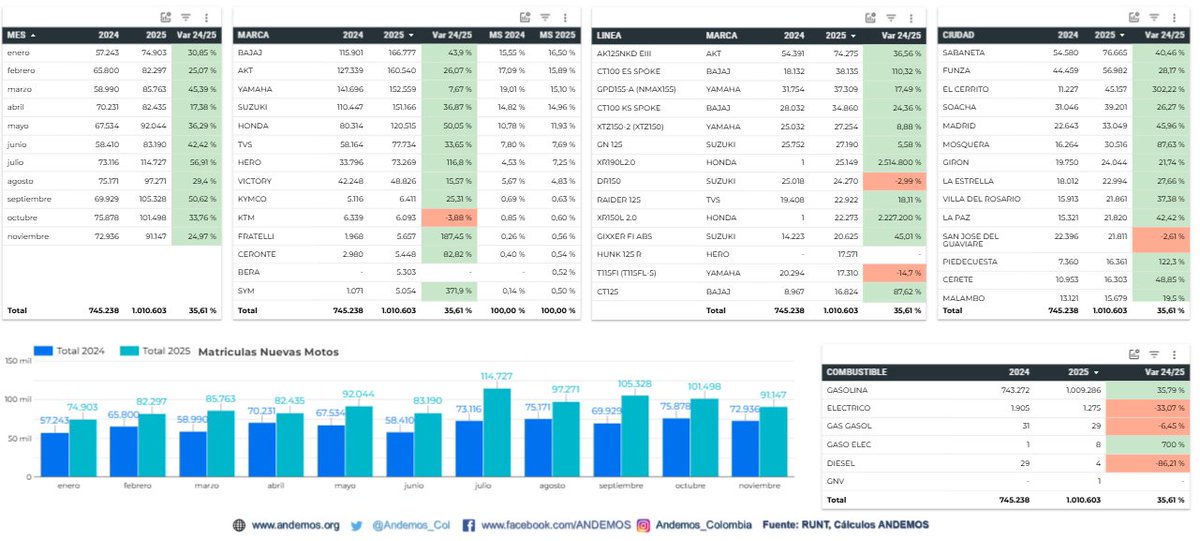Click DR150's red -2,99 % cell
The height and width of the screenshot is (541, 1200).
tap(897, 181)
